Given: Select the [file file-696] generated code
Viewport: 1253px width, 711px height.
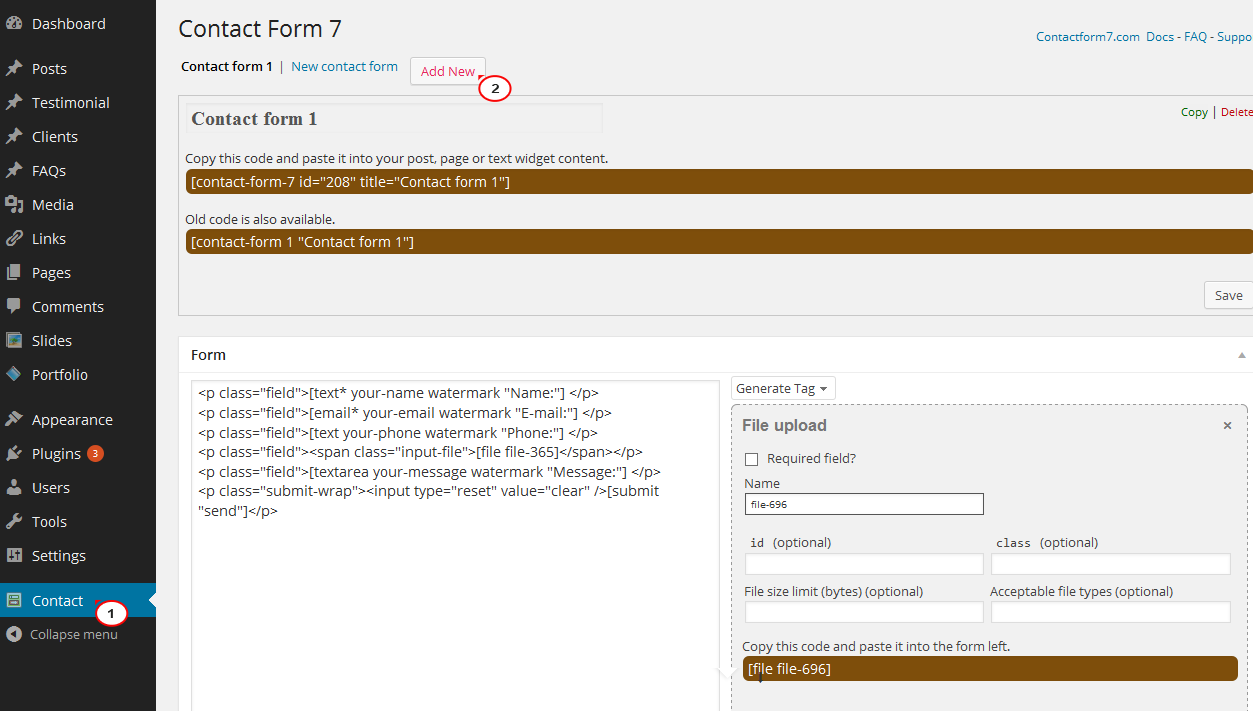Looking at the screenshot, I should (990, 669).
